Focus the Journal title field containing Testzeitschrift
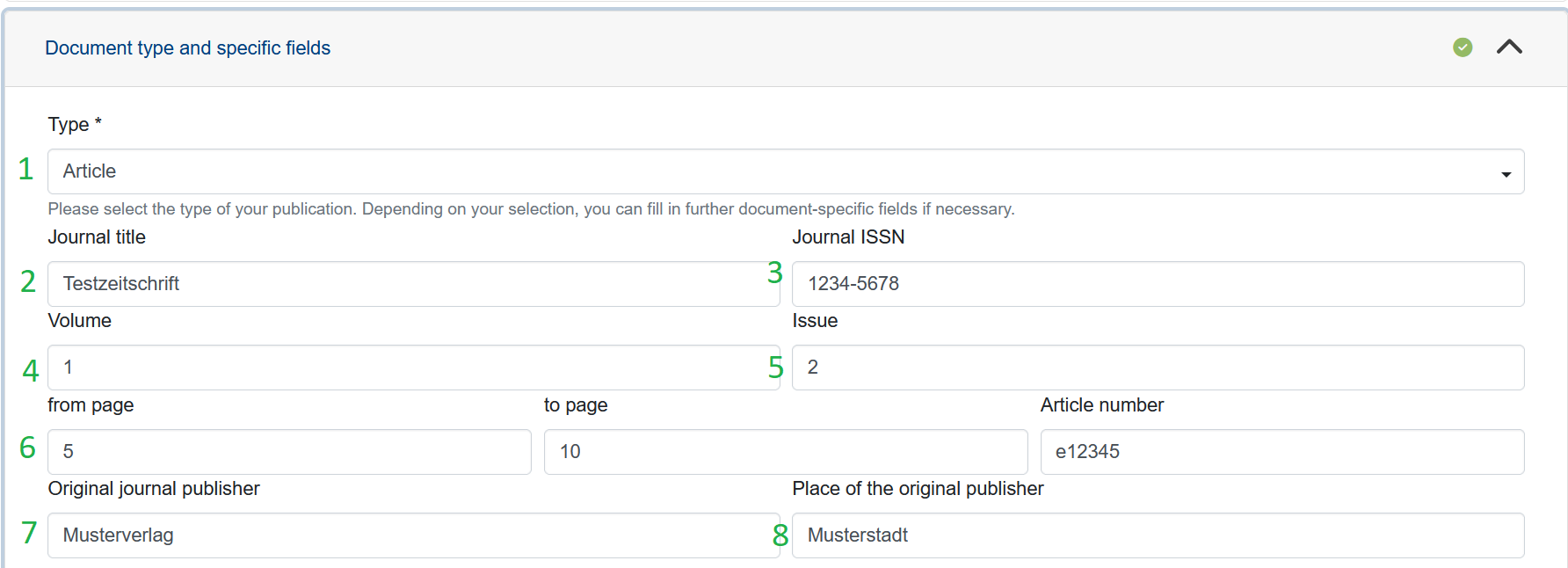This screenshot has height=568, width=1568. (413, 284)
